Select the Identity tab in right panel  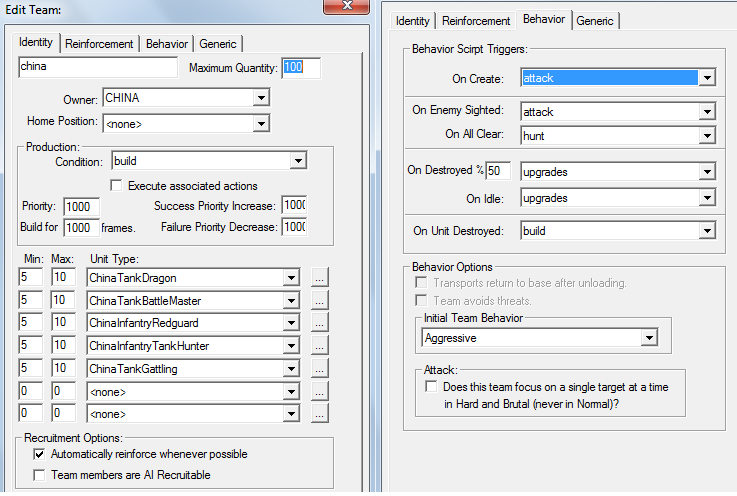pyautogui.click(x=412, y=20)
